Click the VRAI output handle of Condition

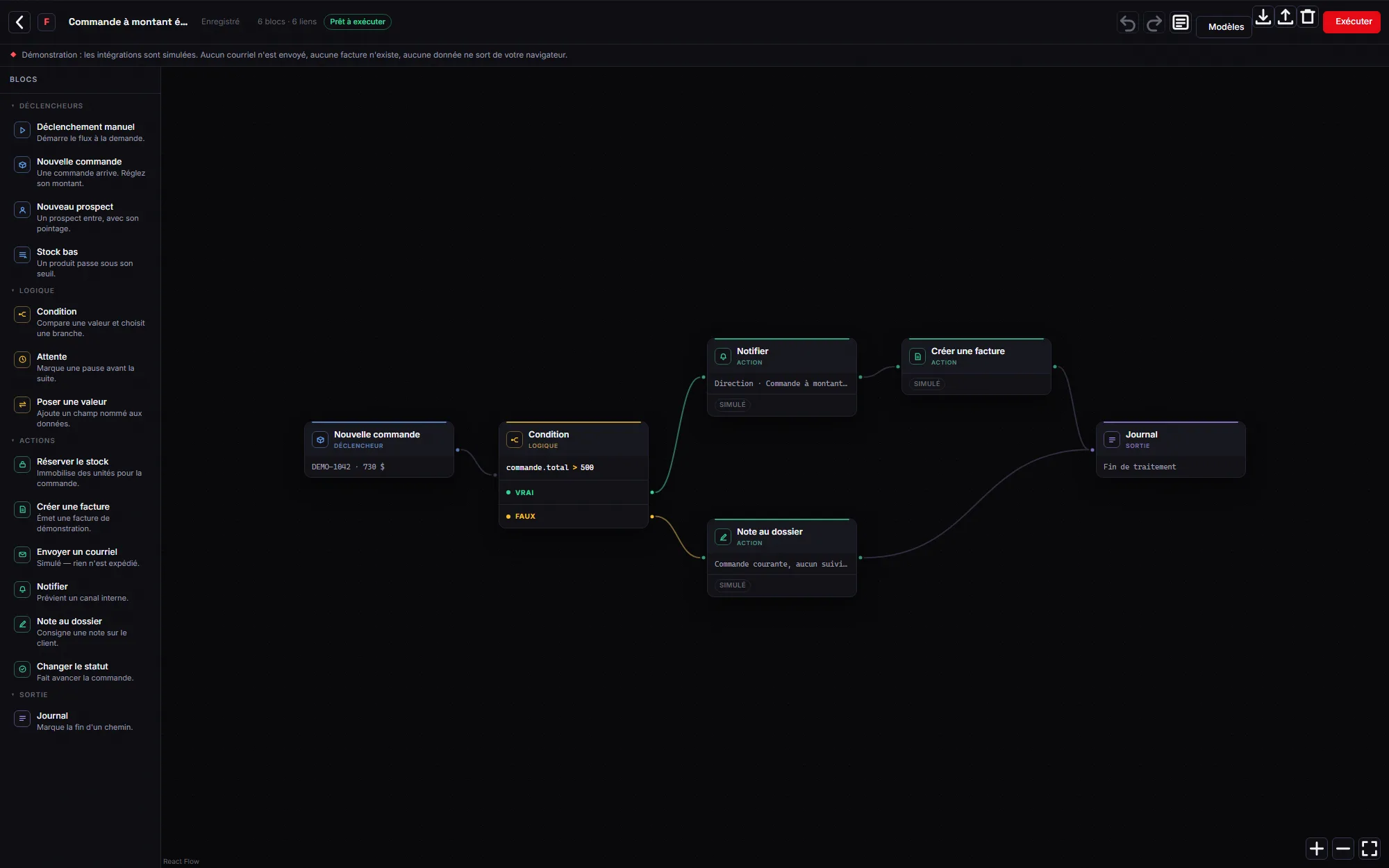tap(651, 492)
